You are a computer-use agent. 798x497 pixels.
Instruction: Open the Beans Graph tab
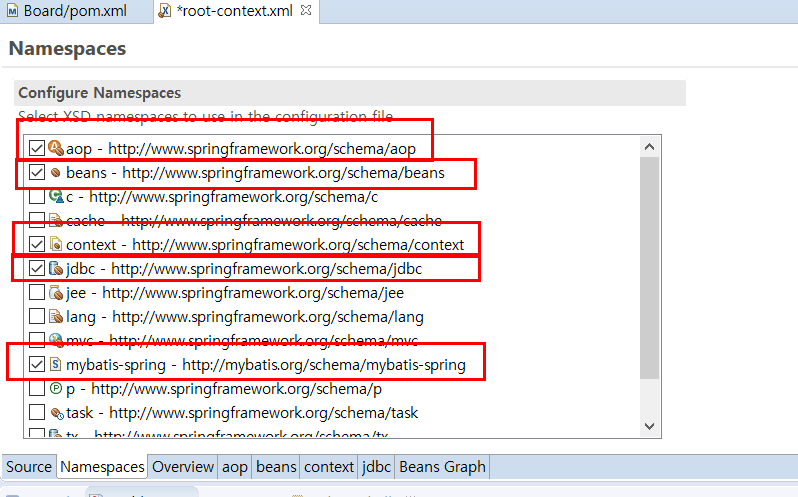point(442,466)
